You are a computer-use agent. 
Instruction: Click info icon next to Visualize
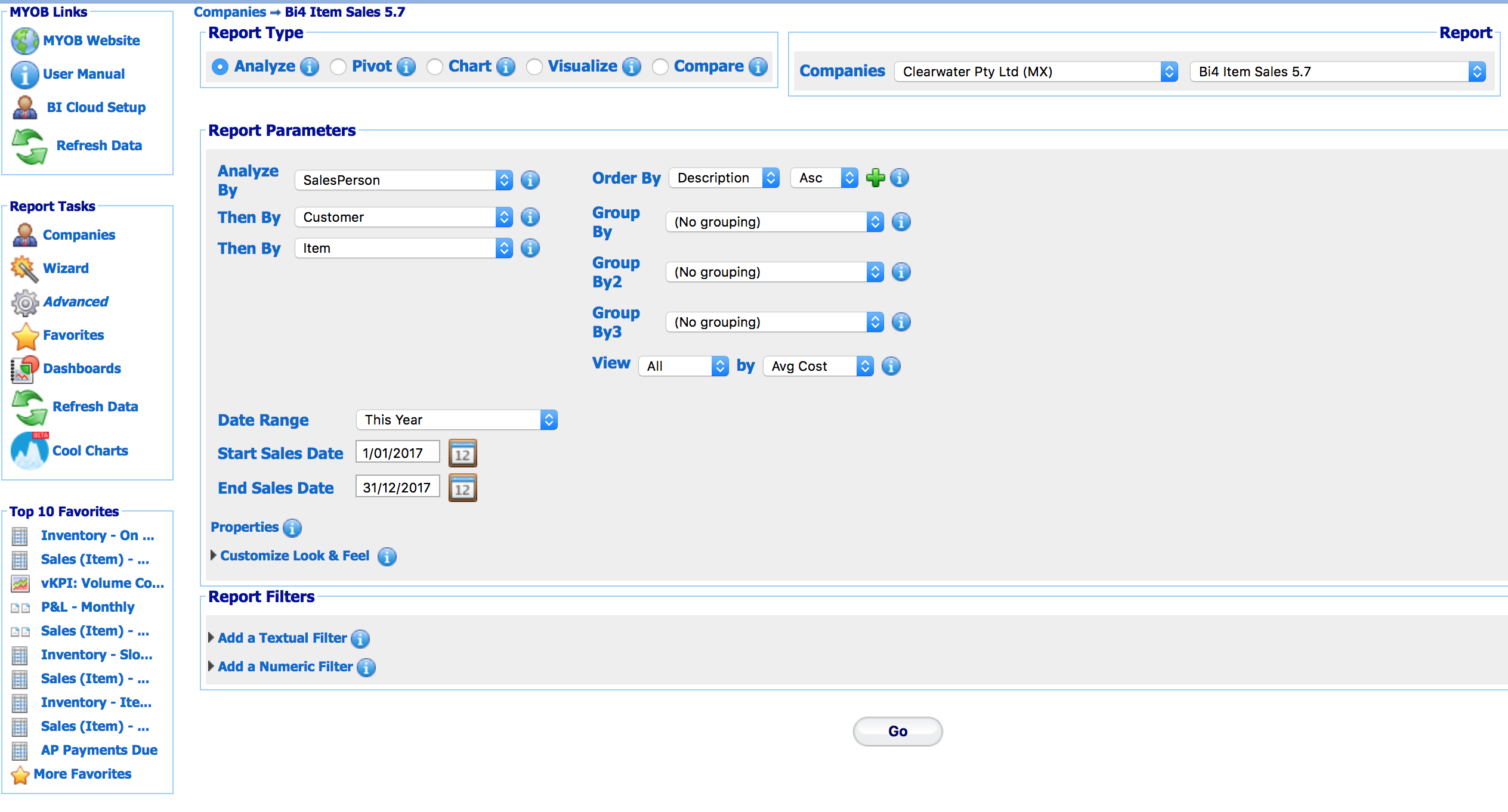point(632,67)
